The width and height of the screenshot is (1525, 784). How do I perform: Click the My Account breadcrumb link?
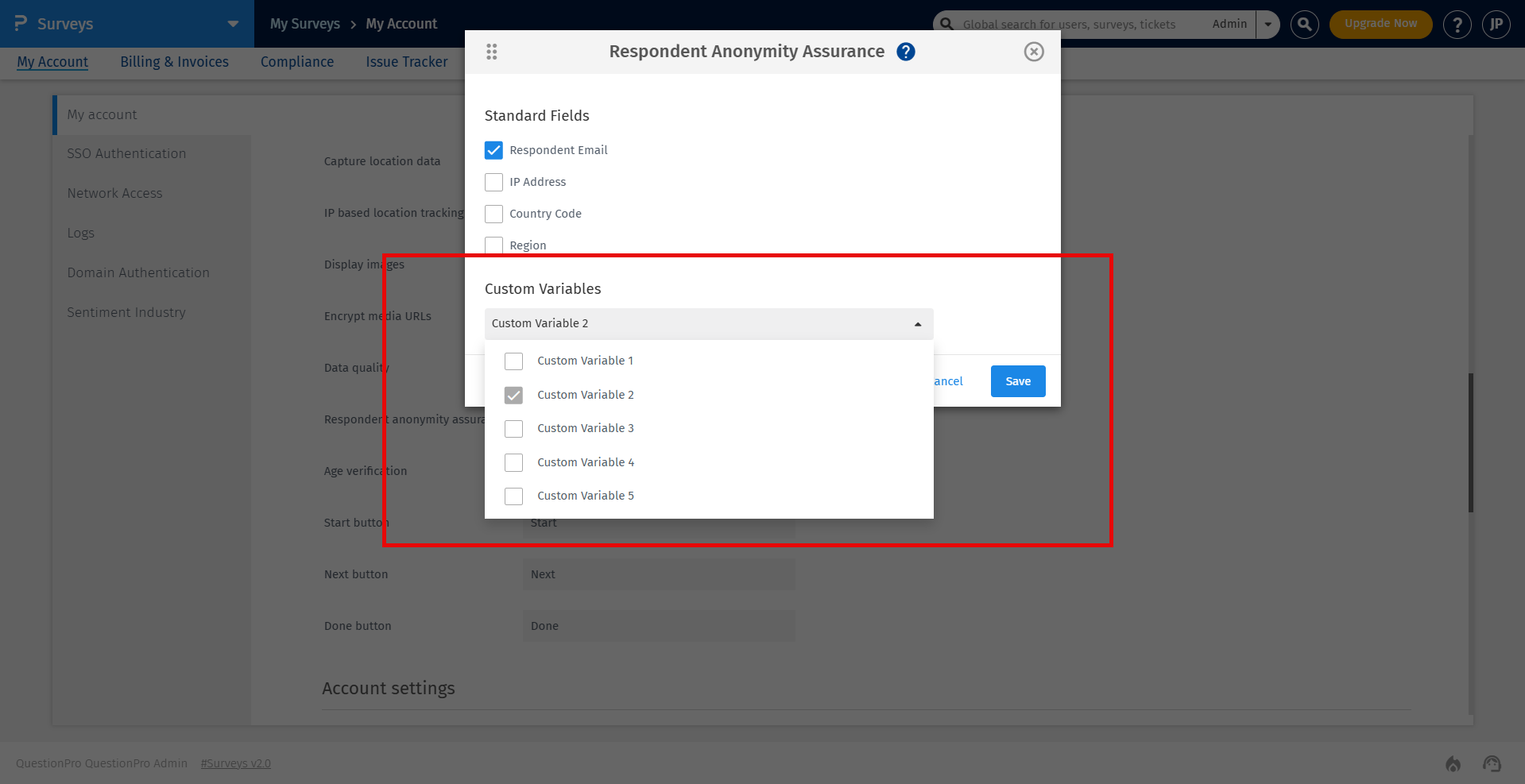[x=401, y=24]
